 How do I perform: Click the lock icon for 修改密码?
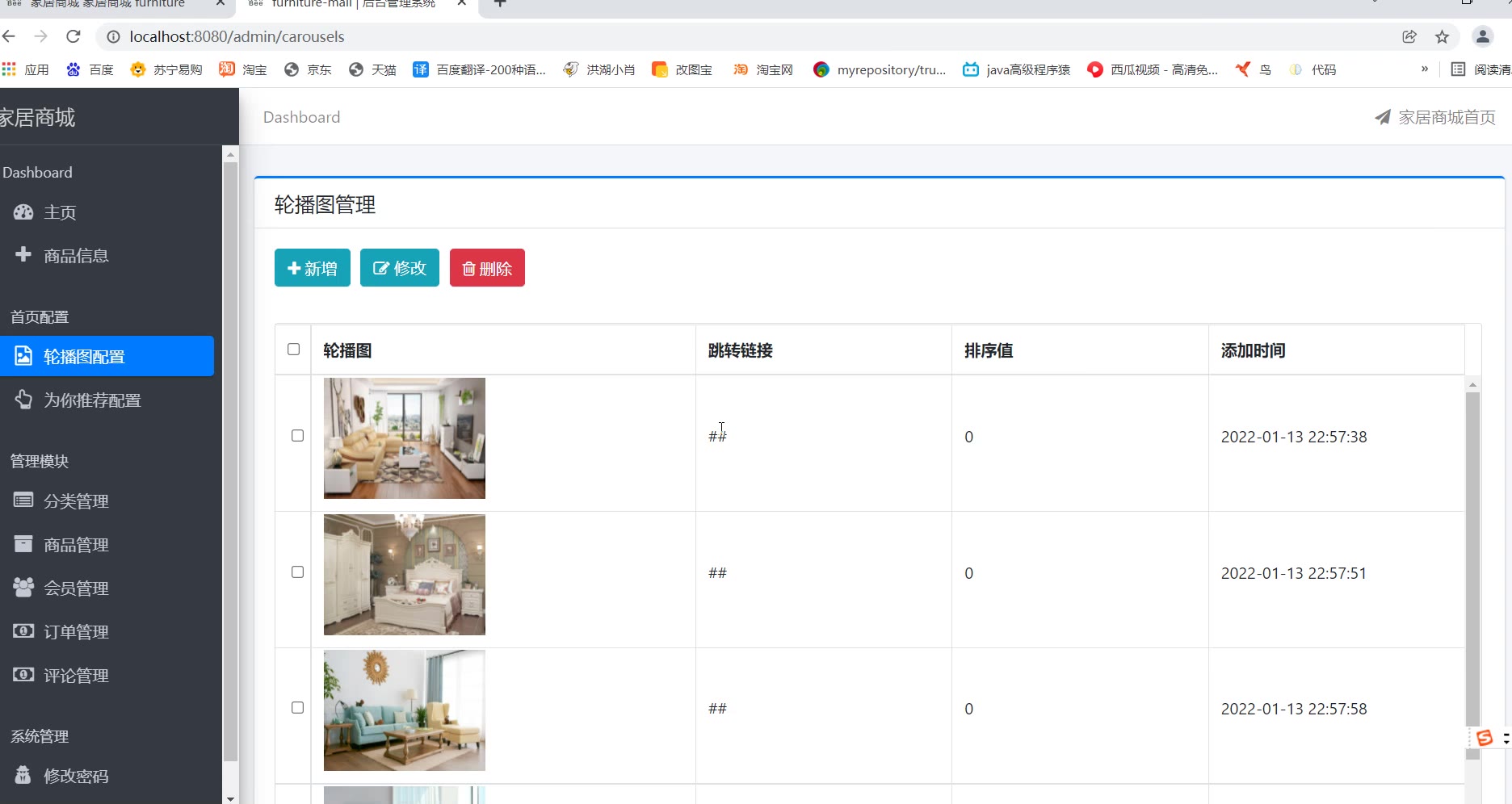pos(23,775)
